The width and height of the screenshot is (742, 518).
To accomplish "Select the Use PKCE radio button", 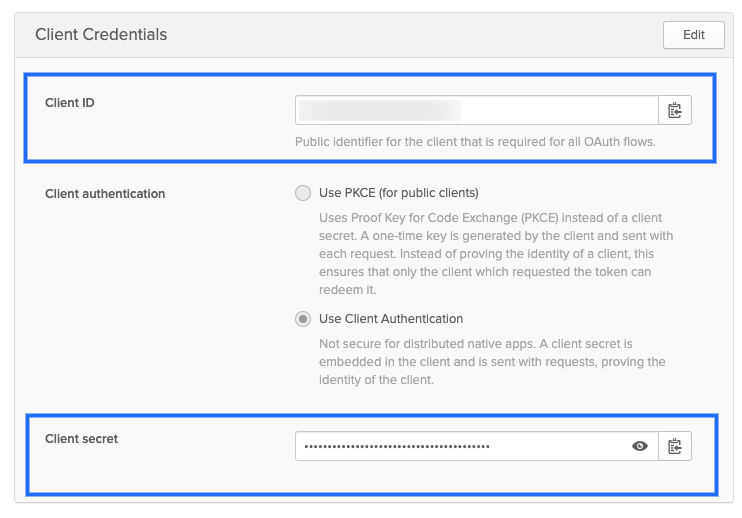I will (x=303, y=193).
